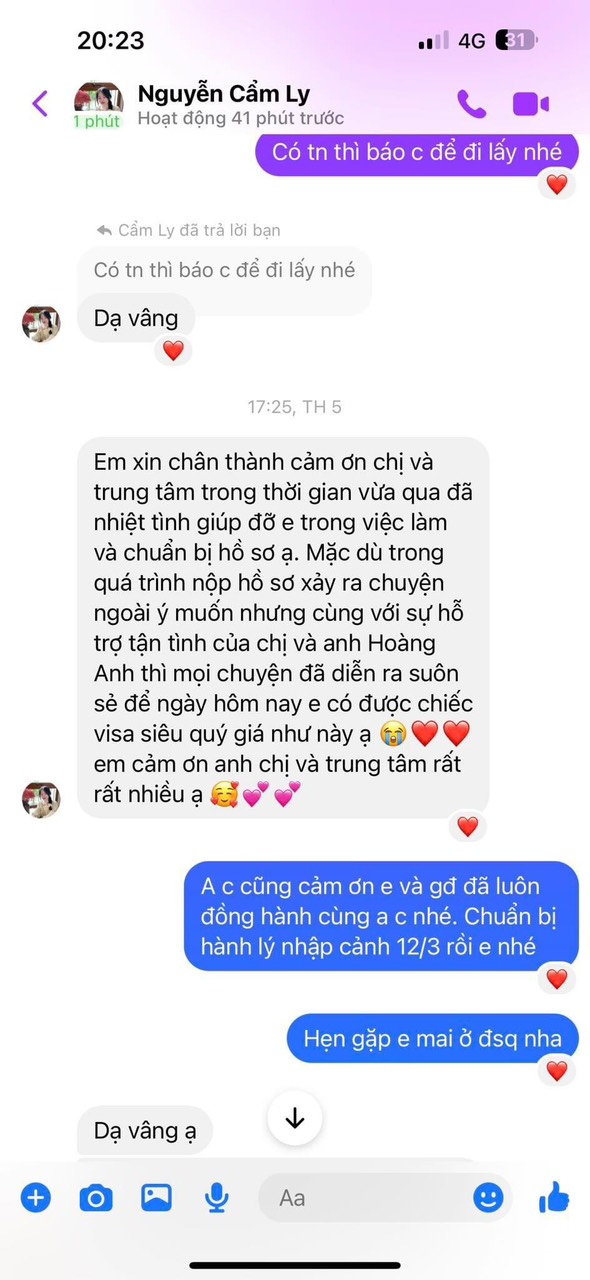Open the photo gallery picker icon
Image resolution: width=590 pixels, height=1280 pixels.
tap(156, 1197)
